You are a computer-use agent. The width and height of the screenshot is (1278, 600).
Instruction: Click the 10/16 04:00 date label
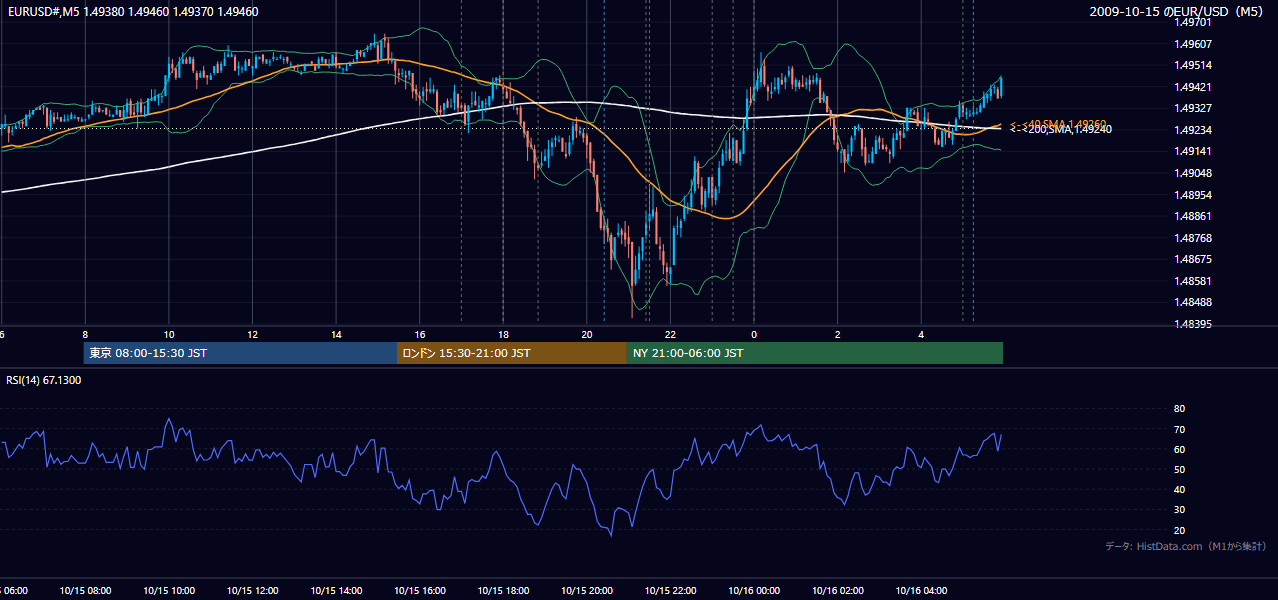pos(920,591)
